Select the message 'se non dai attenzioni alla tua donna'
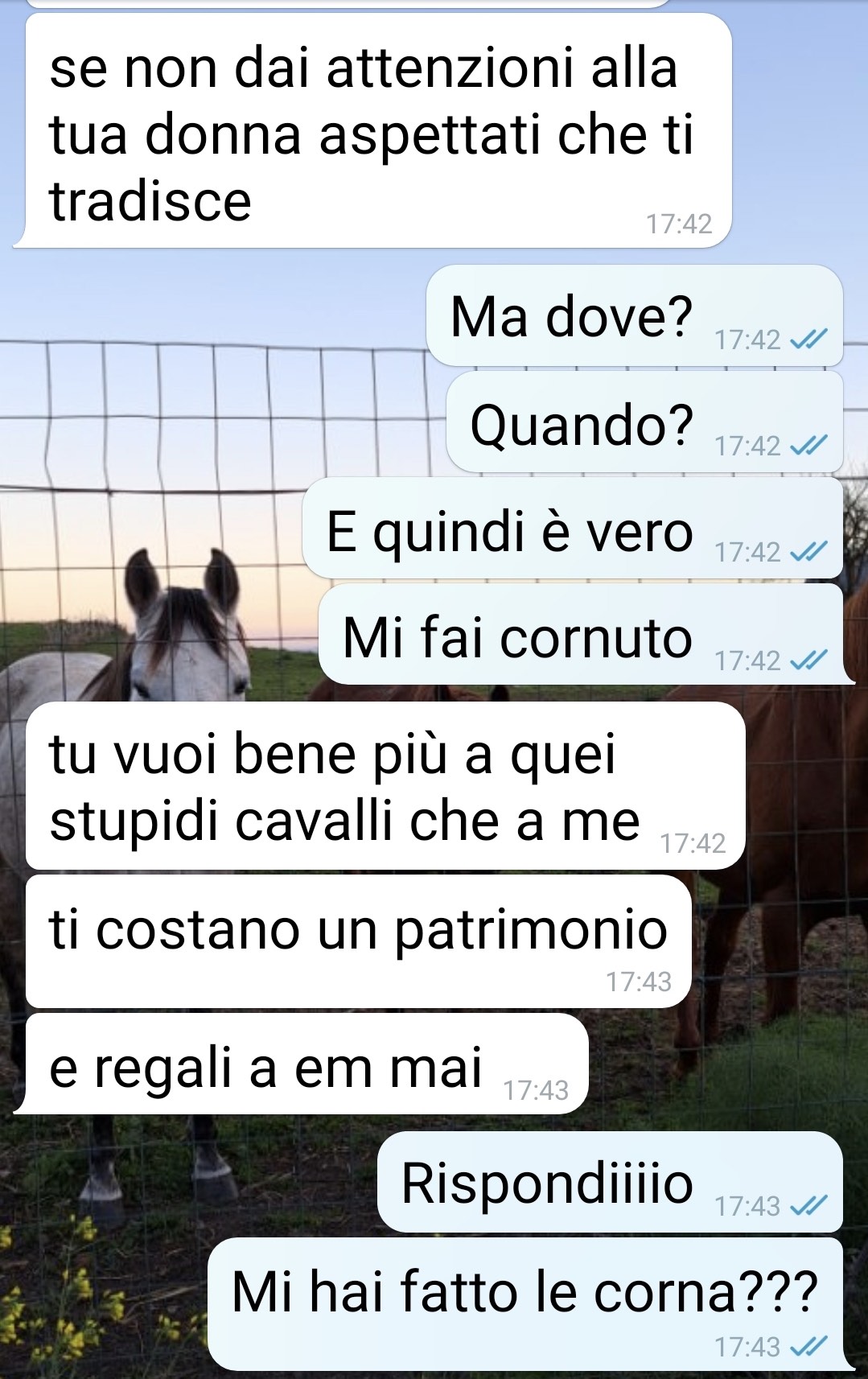Image resolution: width=868 pixels, height=1379 pixels. click(x=372, y=130)
